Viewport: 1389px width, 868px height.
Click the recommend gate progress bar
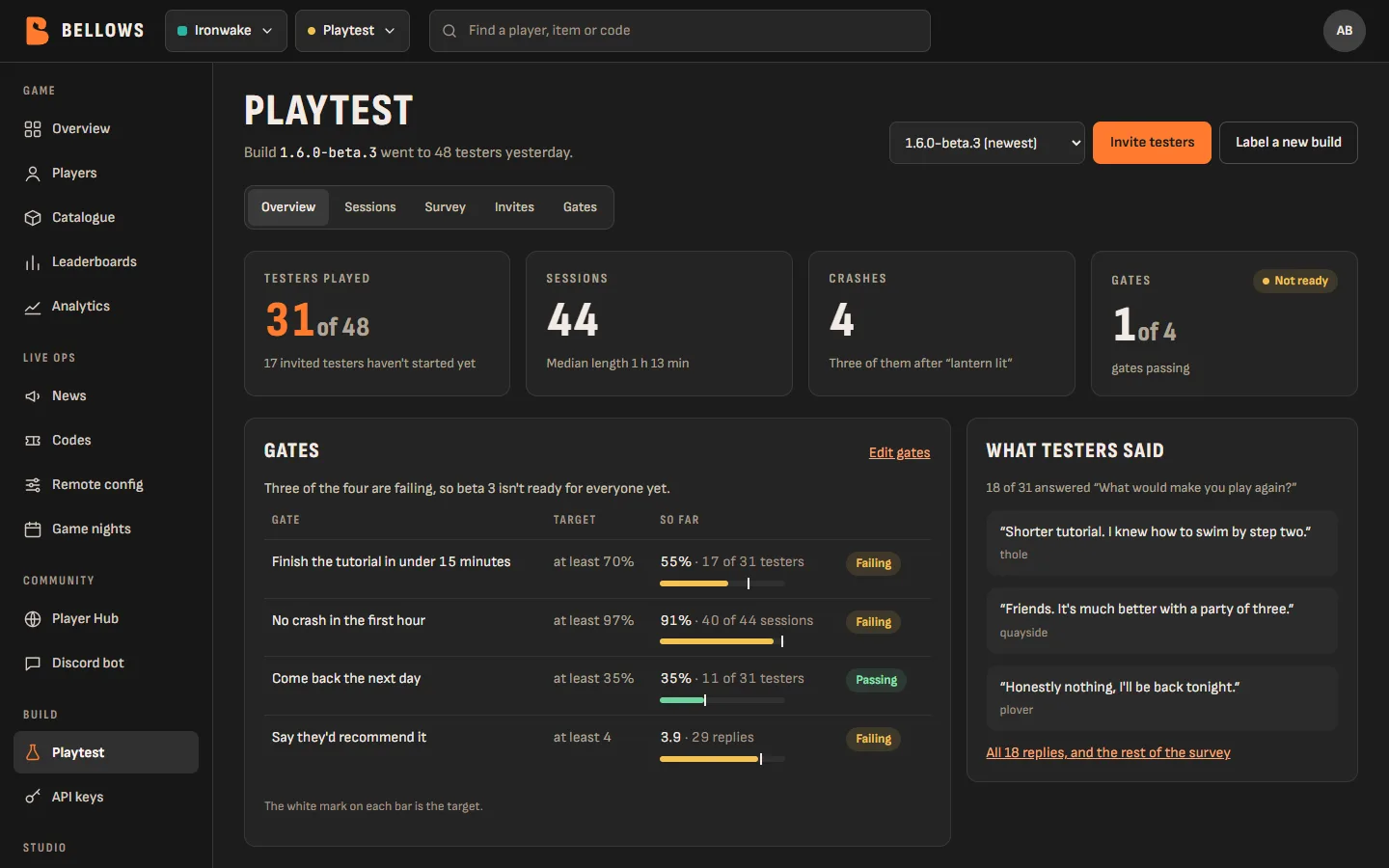[722, 759]
